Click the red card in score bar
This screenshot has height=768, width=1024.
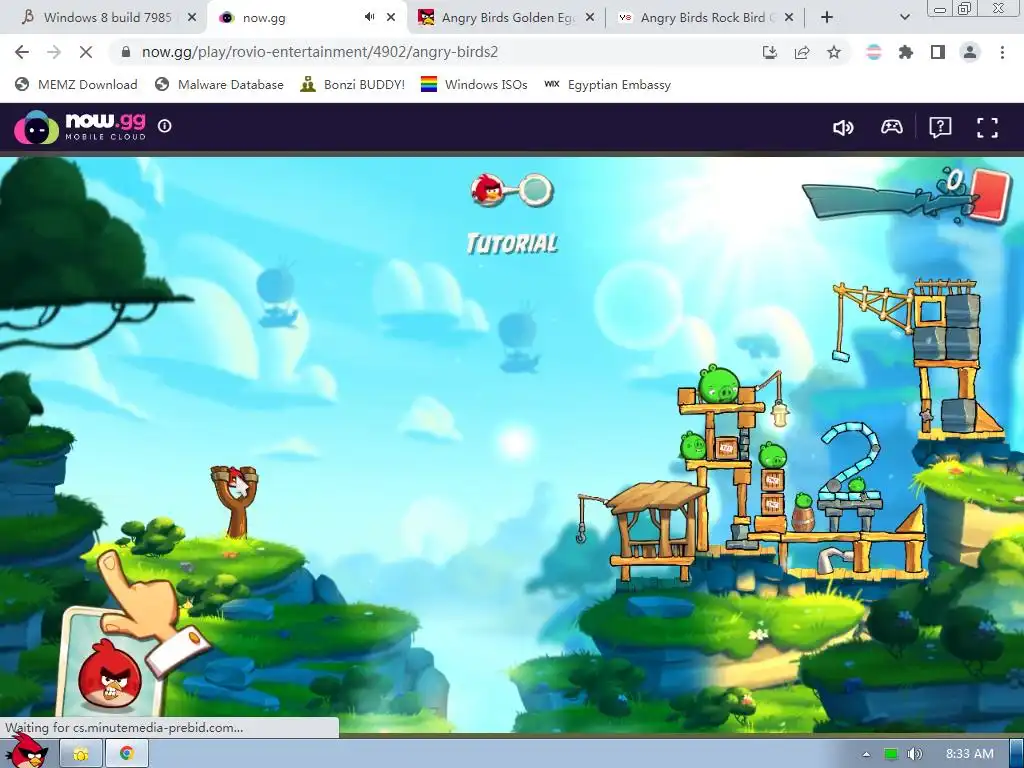point(989,196)
